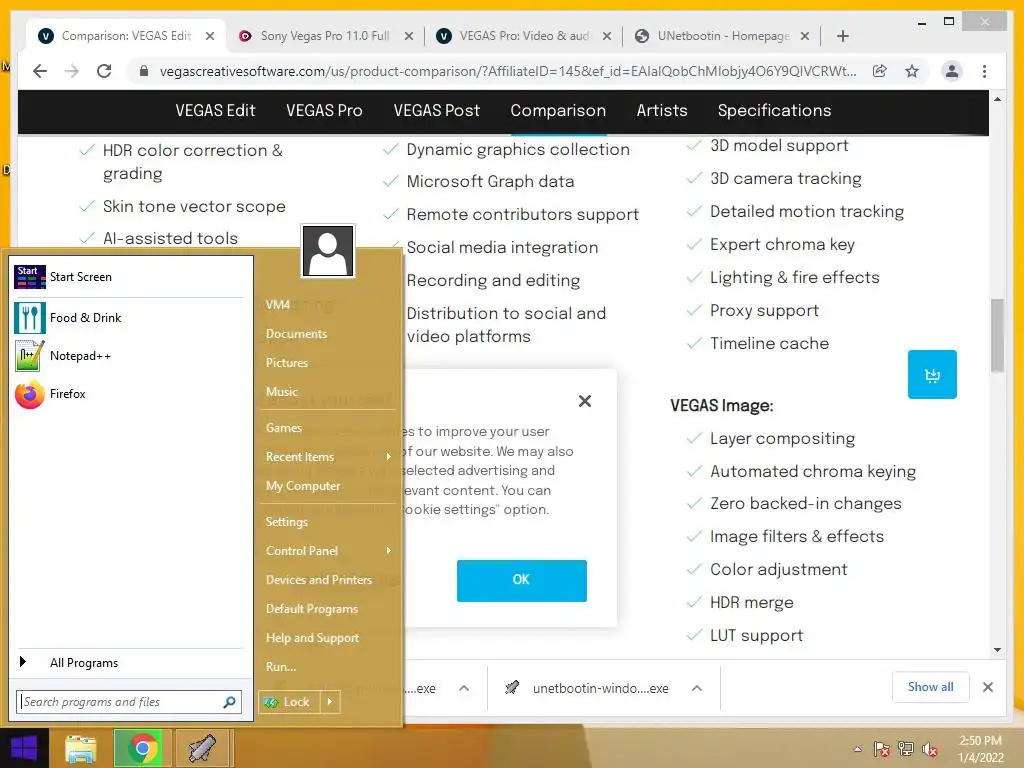Show hidden tray icons arrow
The image size is (1024, 768).
coord(857,749)
